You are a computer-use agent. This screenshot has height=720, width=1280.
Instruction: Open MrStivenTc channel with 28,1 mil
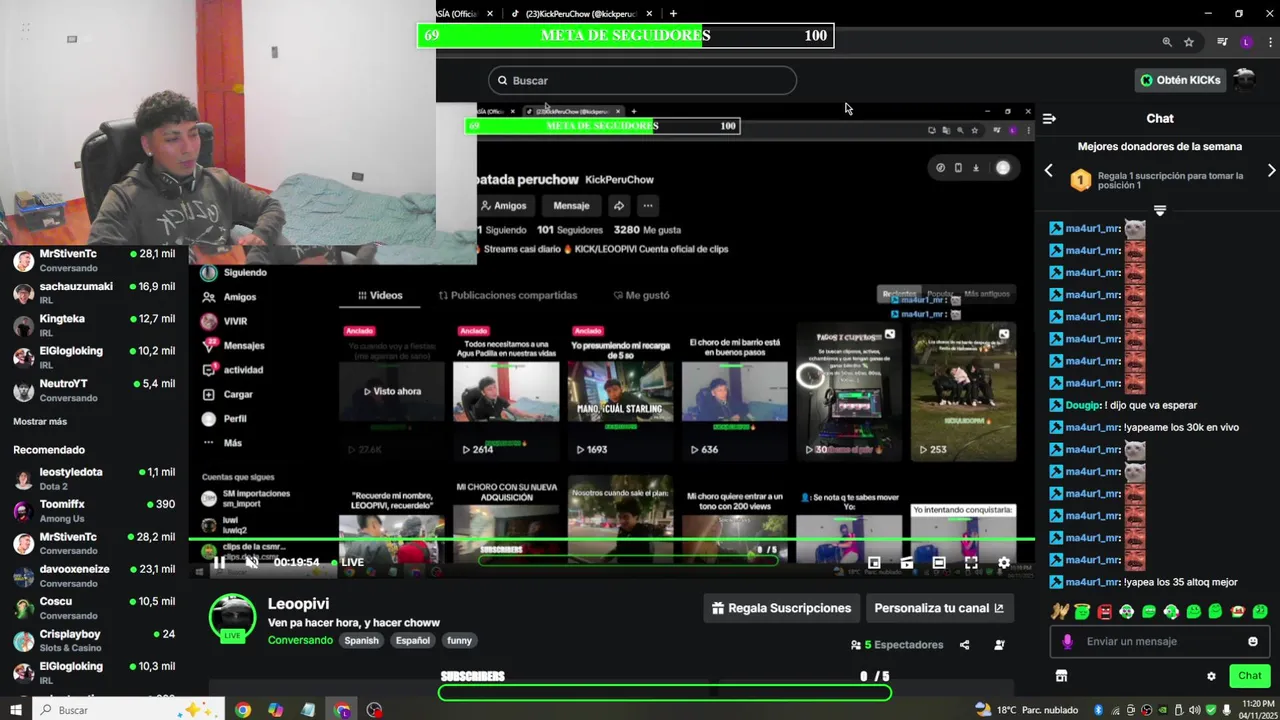94,261
